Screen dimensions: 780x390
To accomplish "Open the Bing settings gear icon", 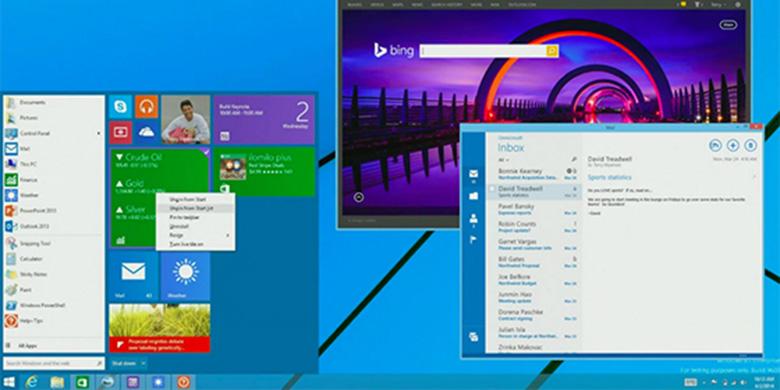I will pos(738,4).
